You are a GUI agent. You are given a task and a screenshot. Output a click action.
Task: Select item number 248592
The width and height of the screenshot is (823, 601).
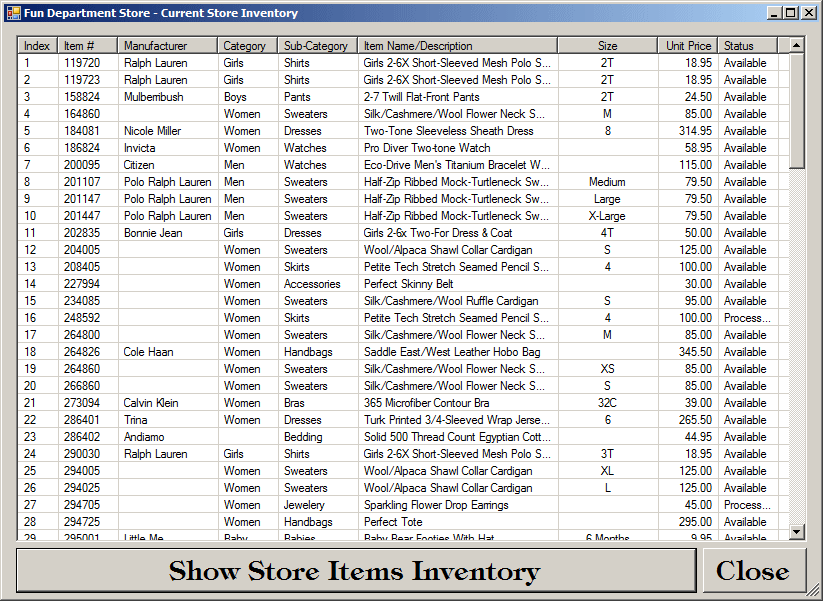[x=82, y=318]
